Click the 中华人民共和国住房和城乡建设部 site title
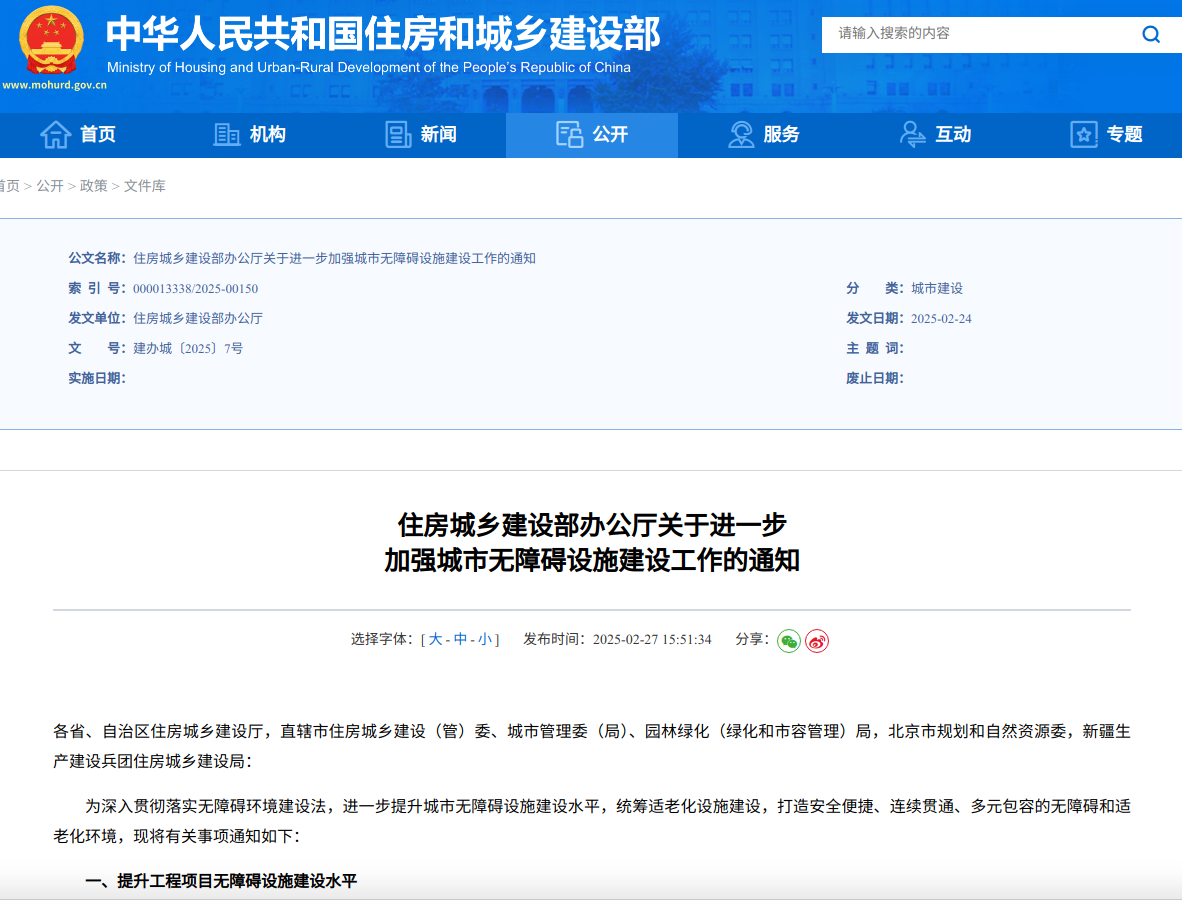The width and height of the screenshot is (1182, 900). point(383,33)
